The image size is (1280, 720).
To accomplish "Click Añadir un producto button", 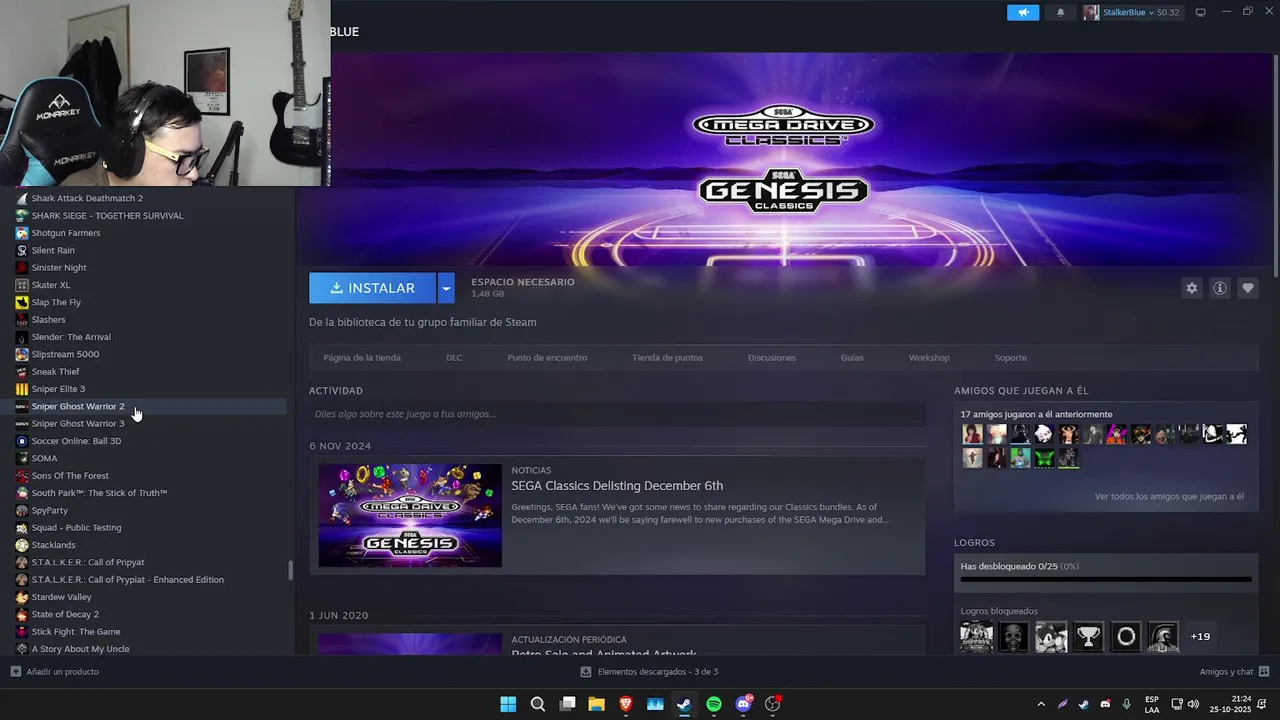I will pyautogui.click(x=55, y=672).
